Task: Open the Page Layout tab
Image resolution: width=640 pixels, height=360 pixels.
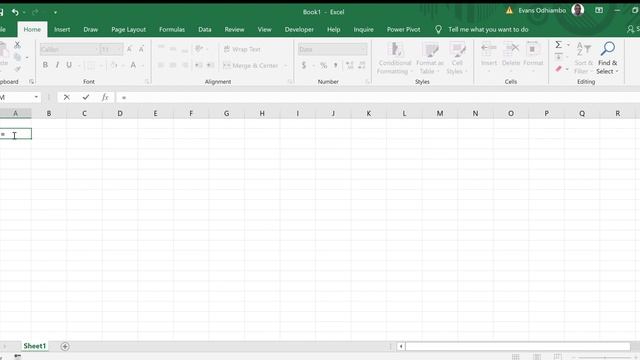Action: (129, 29)
